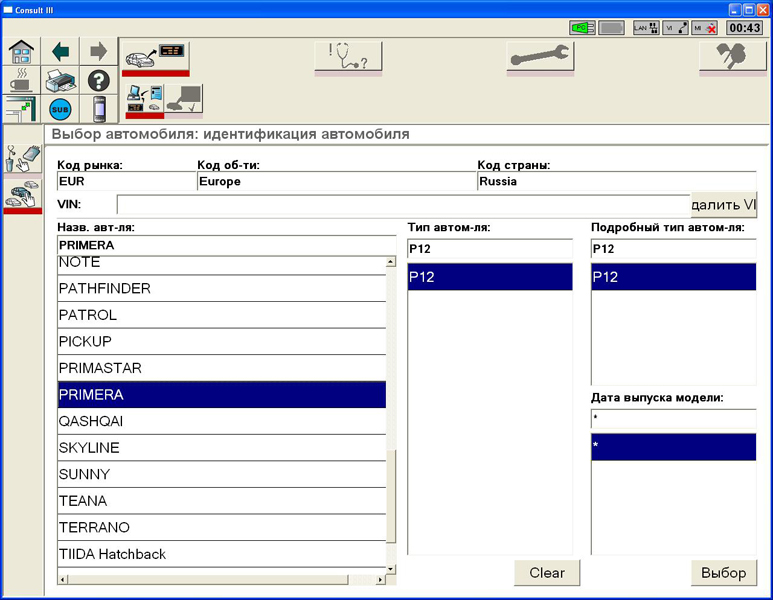Click the VI connection status icon
The image size is (773, 600).
pos(675,28)
